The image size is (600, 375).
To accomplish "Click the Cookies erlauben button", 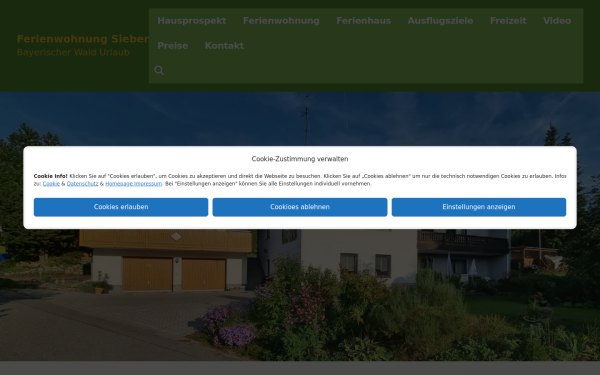I will (121, 207).
